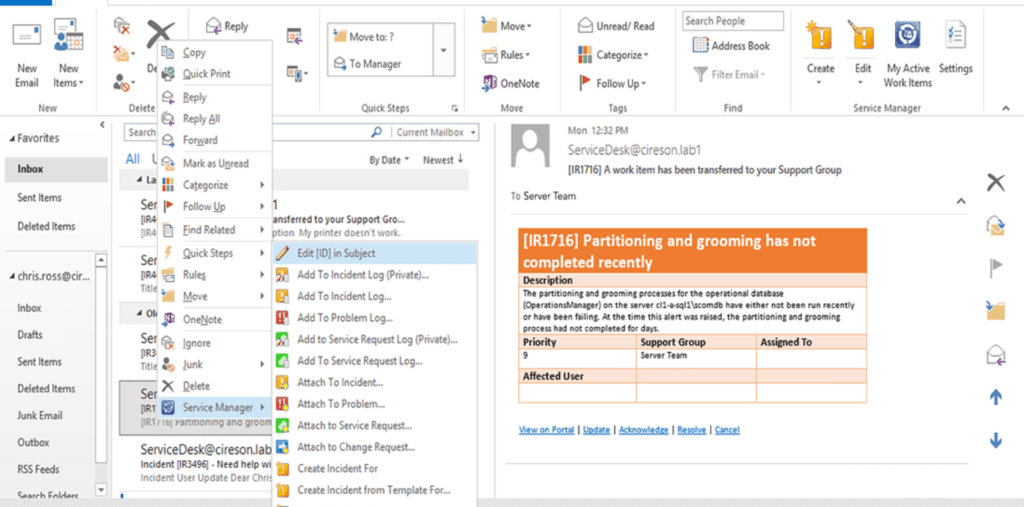Open the ribbon Categorize dropdown
The height and width of the screenshot is (507, 1024).
click(614, 55)
